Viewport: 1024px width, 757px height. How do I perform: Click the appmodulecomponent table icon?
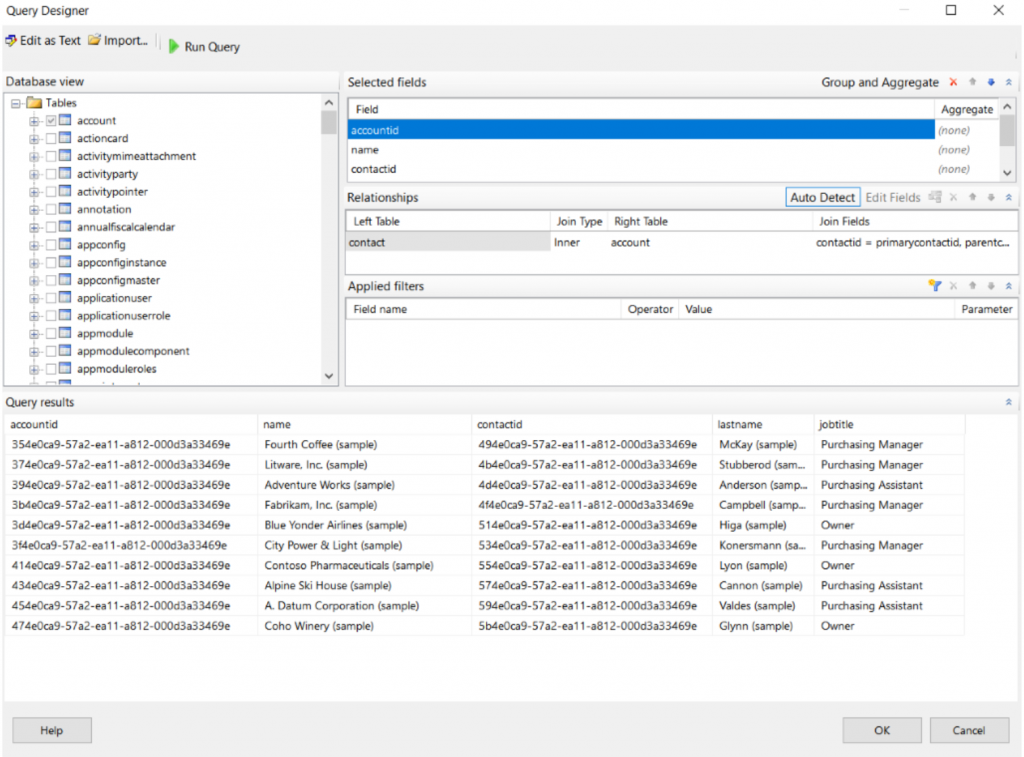click(x=65, y=351)
